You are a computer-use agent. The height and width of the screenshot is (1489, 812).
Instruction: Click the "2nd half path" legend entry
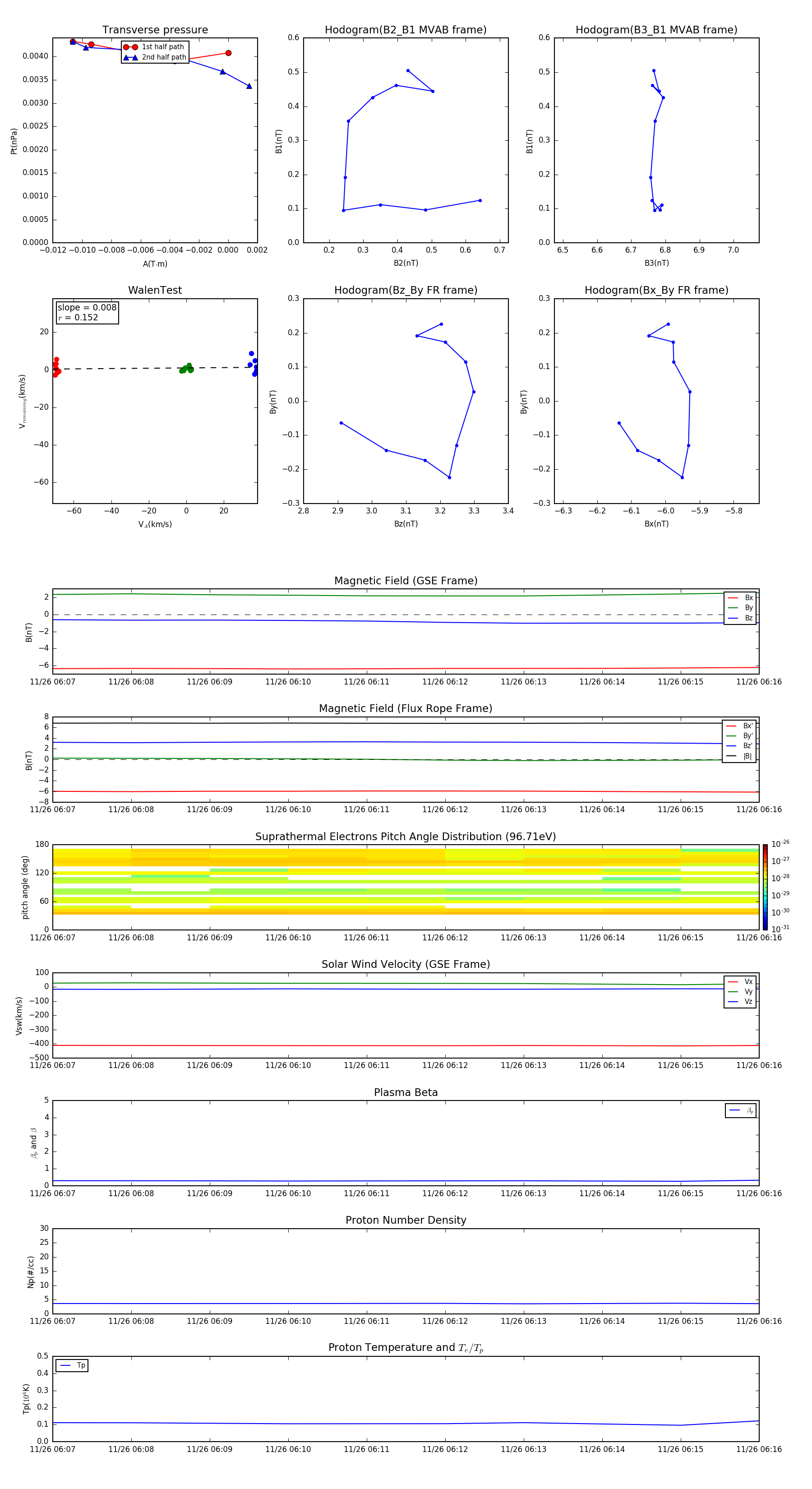(155, 57)
